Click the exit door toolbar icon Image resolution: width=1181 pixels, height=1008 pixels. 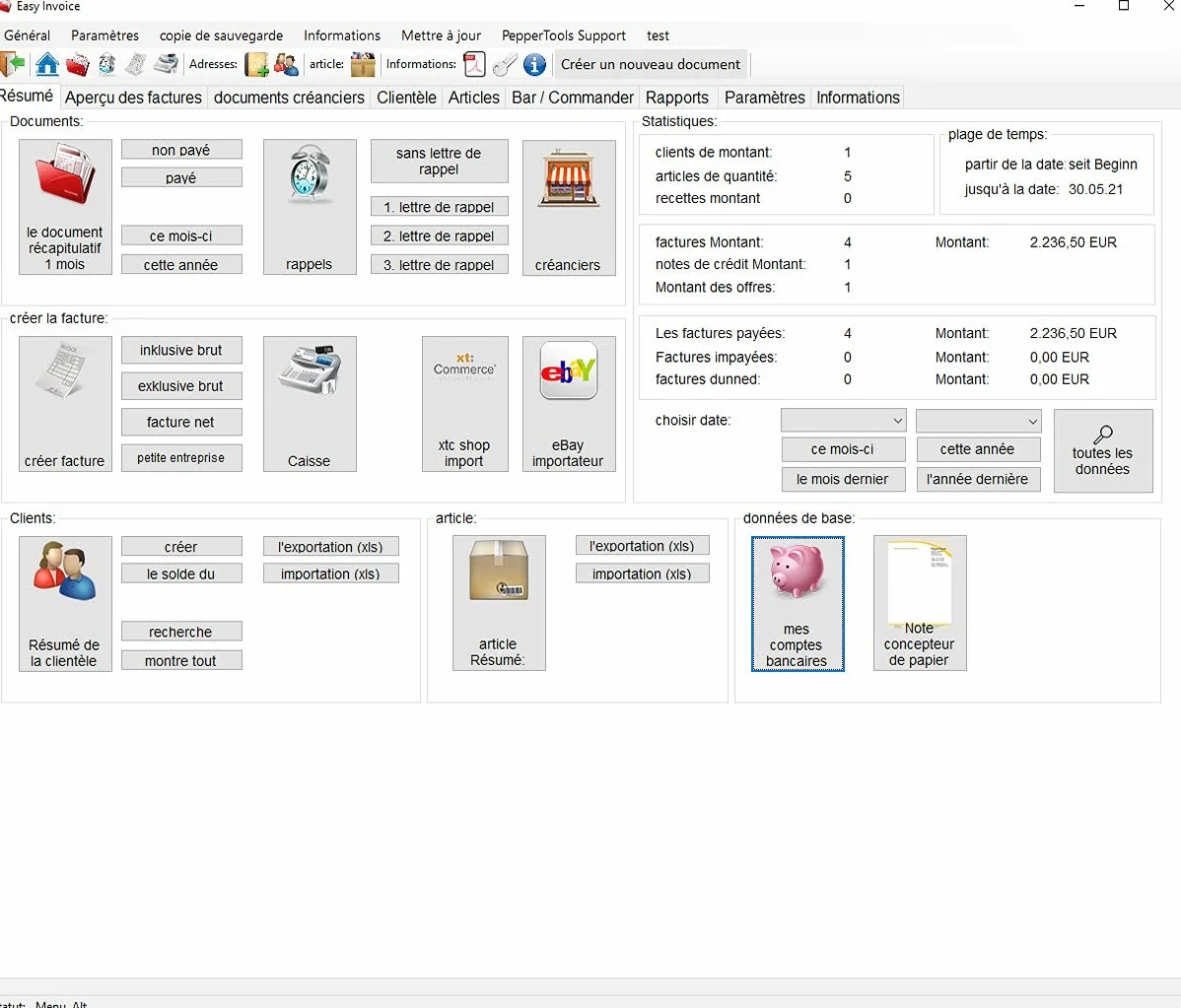[13, 65]
